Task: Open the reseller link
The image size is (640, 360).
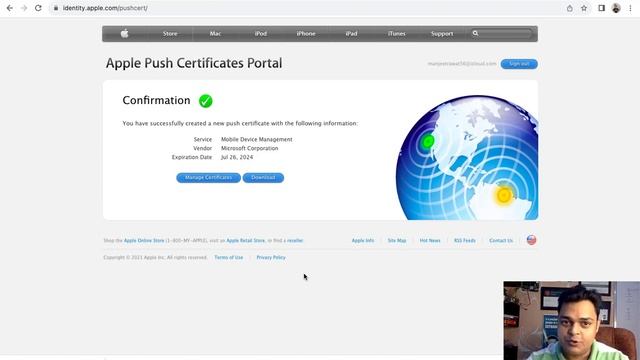Action: pos(295,240)
